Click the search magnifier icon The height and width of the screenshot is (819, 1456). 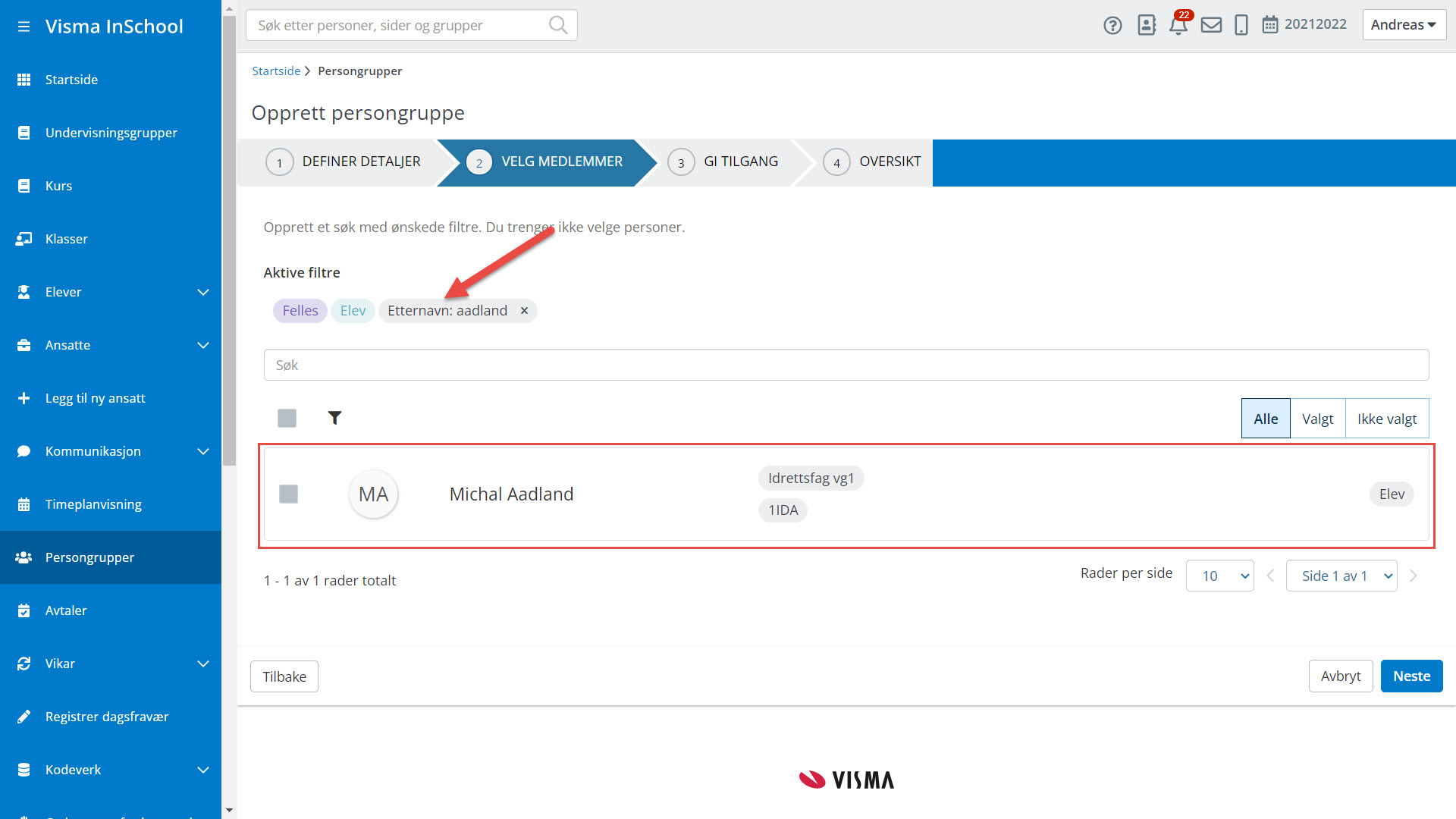pyautogui.click(x=558, y=25)
